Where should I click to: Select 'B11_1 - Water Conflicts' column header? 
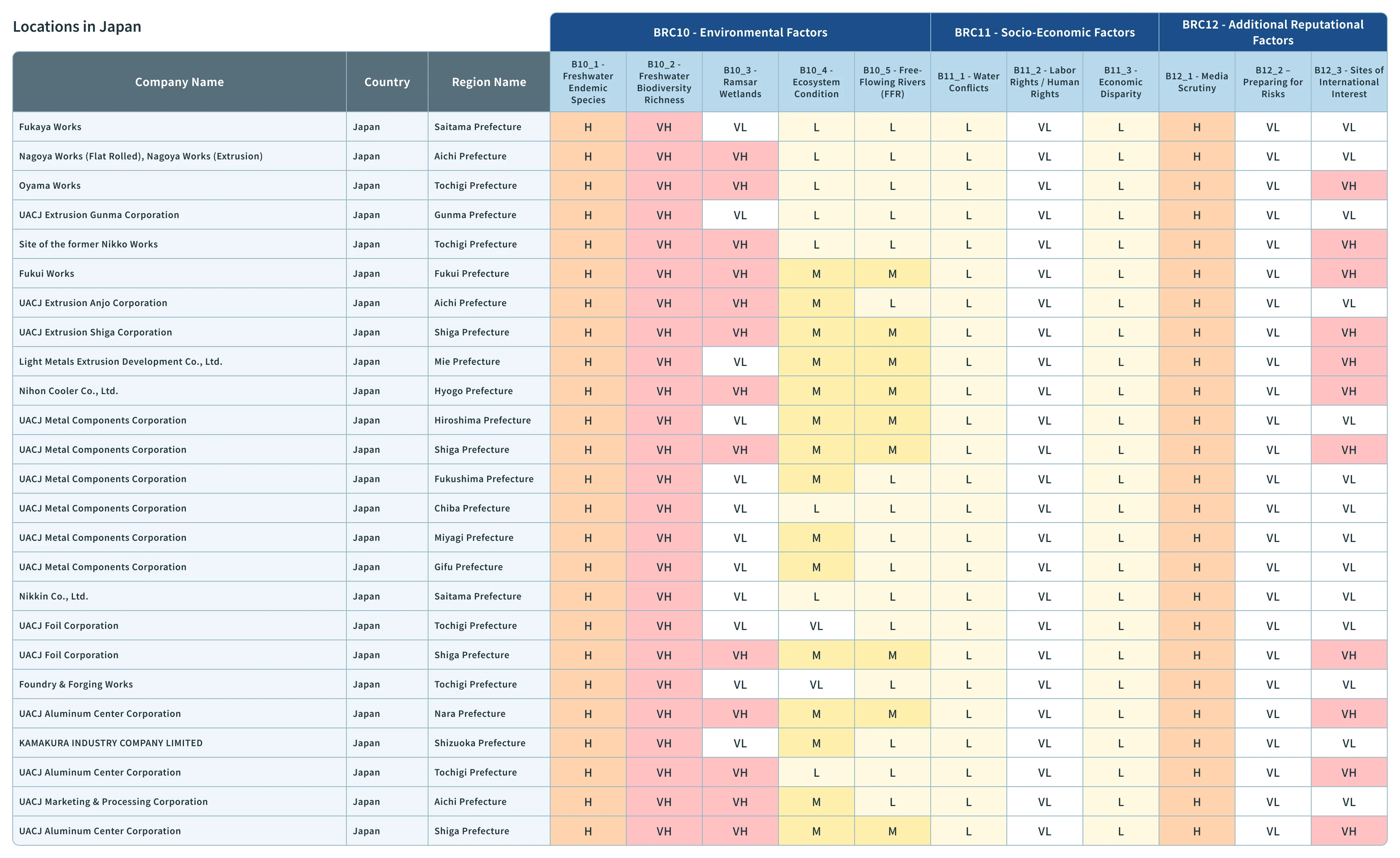(969, 82)
